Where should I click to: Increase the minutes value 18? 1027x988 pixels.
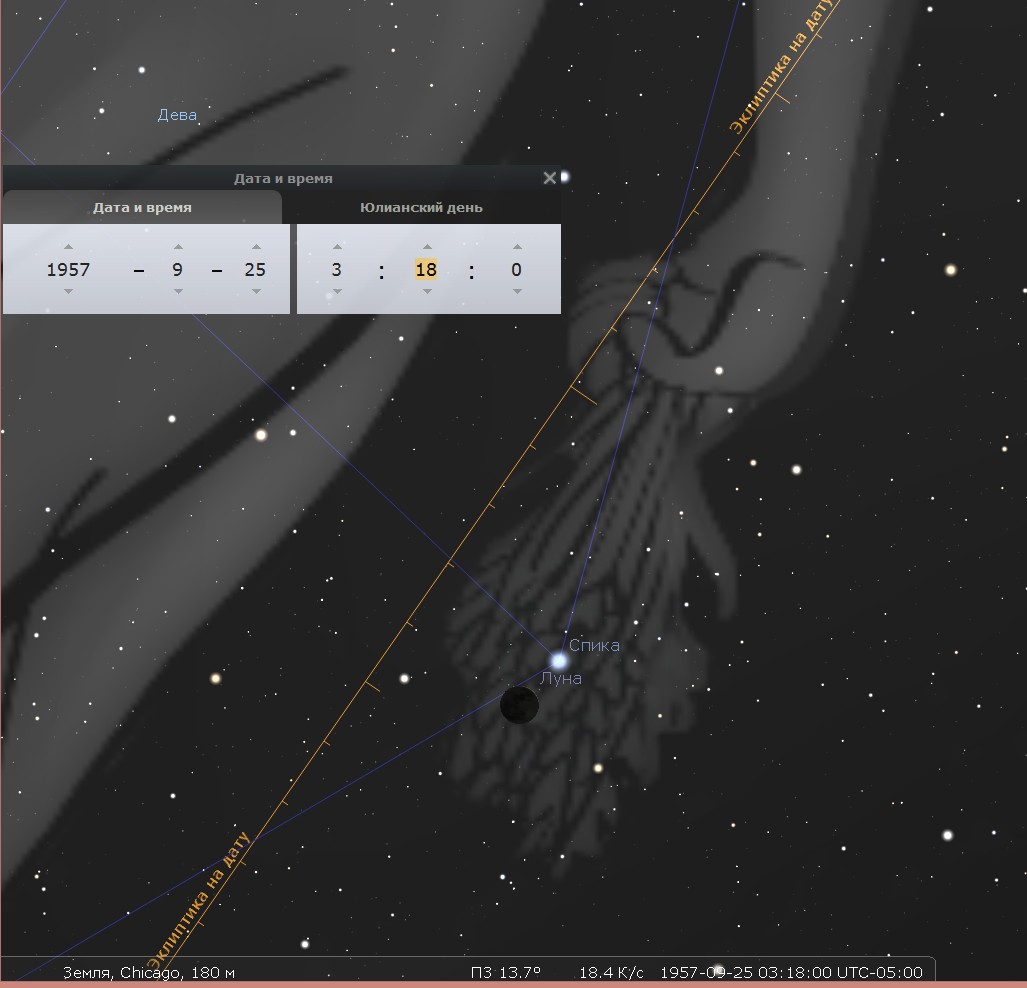tap(427, 247)
